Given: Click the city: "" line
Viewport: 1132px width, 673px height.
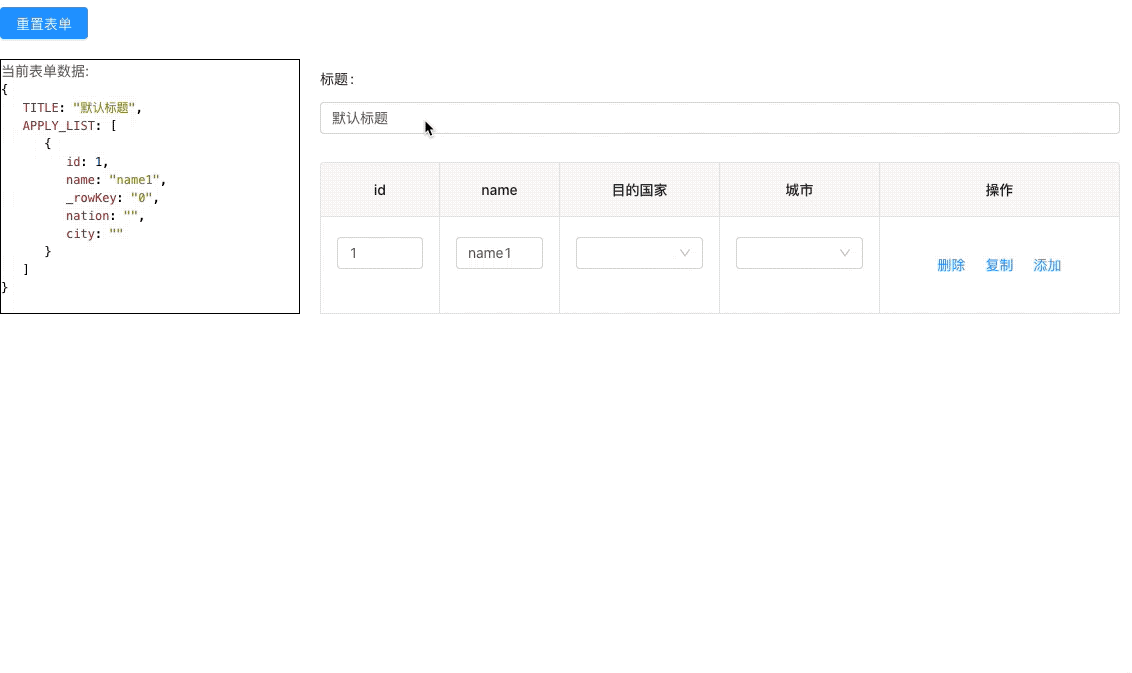Looking at the screenshot, I should 95,234.
